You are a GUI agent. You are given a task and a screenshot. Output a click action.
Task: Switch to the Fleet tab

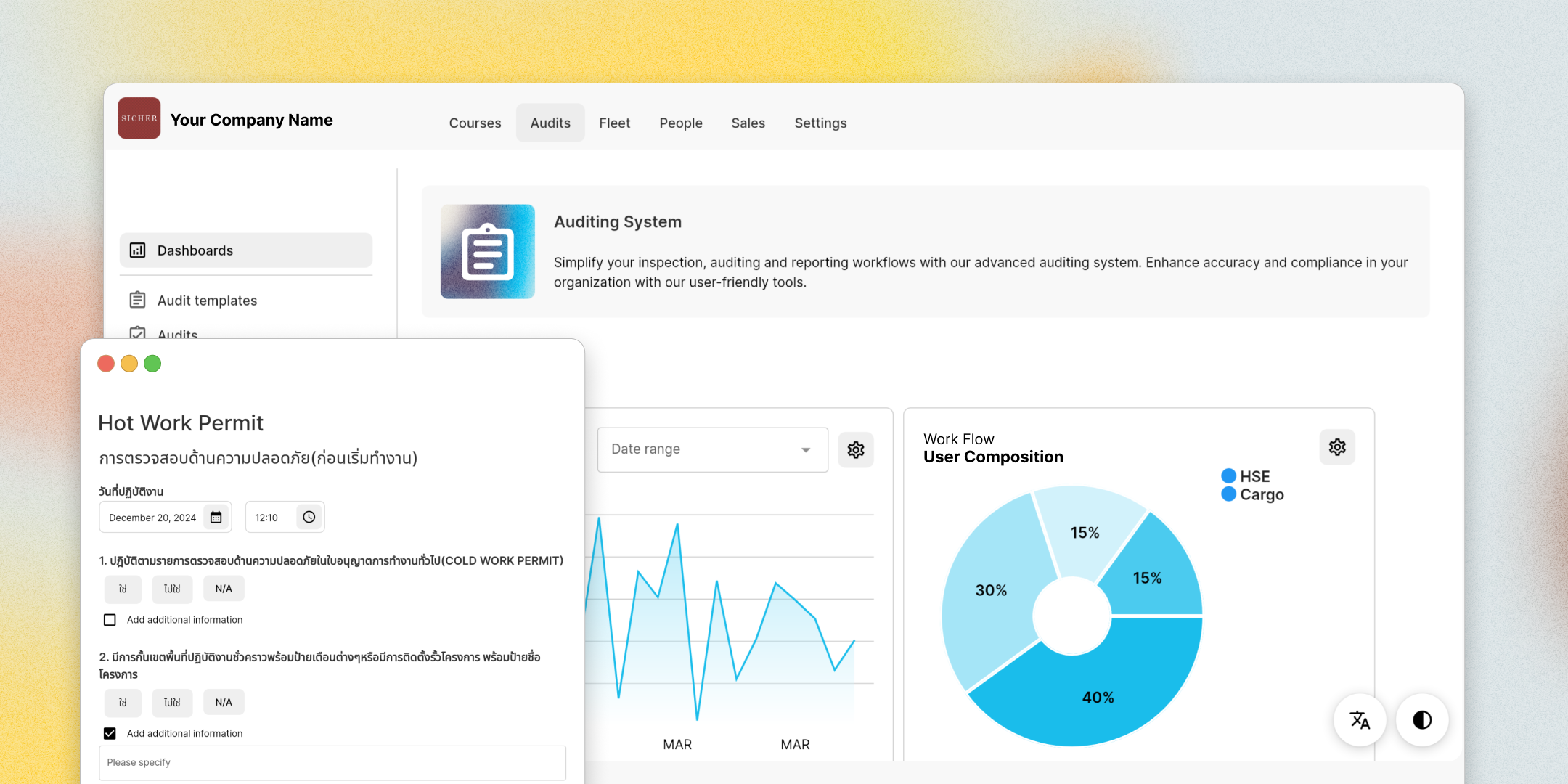click(x=614, y=123)
